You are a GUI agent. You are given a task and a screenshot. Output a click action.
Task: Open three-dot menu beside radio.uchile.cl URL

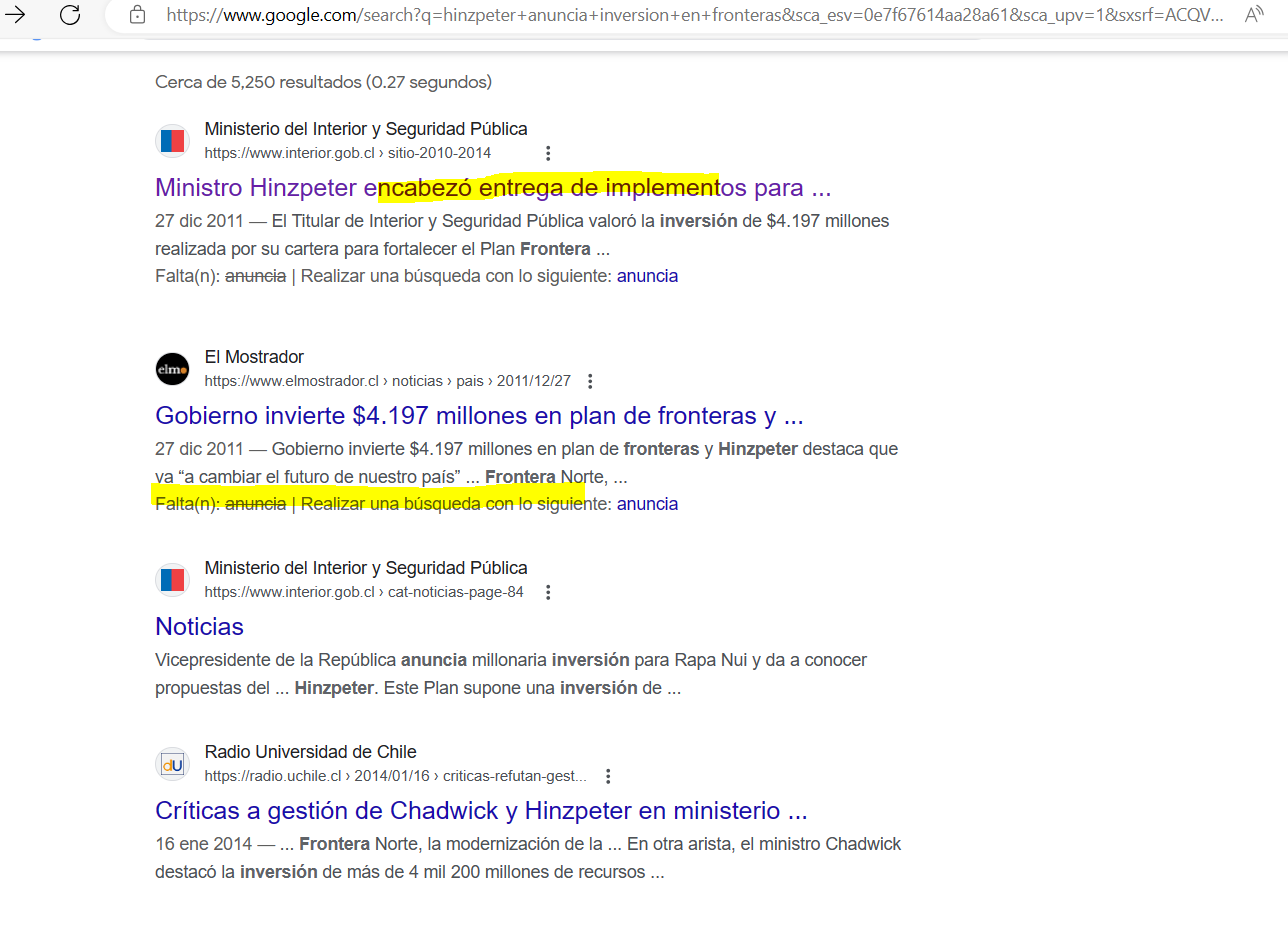tap(608, 776)
